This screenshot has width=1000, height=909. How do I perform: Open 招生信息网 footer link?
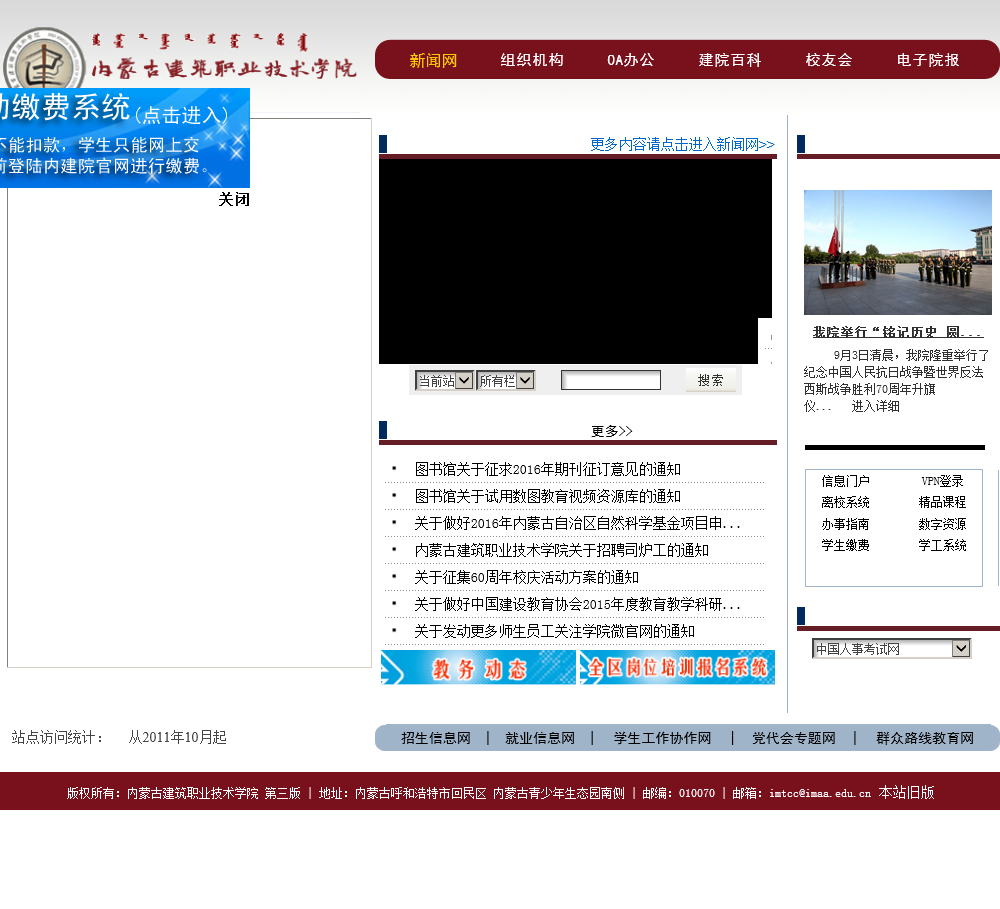pyautogui.click(x=436, y=738)
